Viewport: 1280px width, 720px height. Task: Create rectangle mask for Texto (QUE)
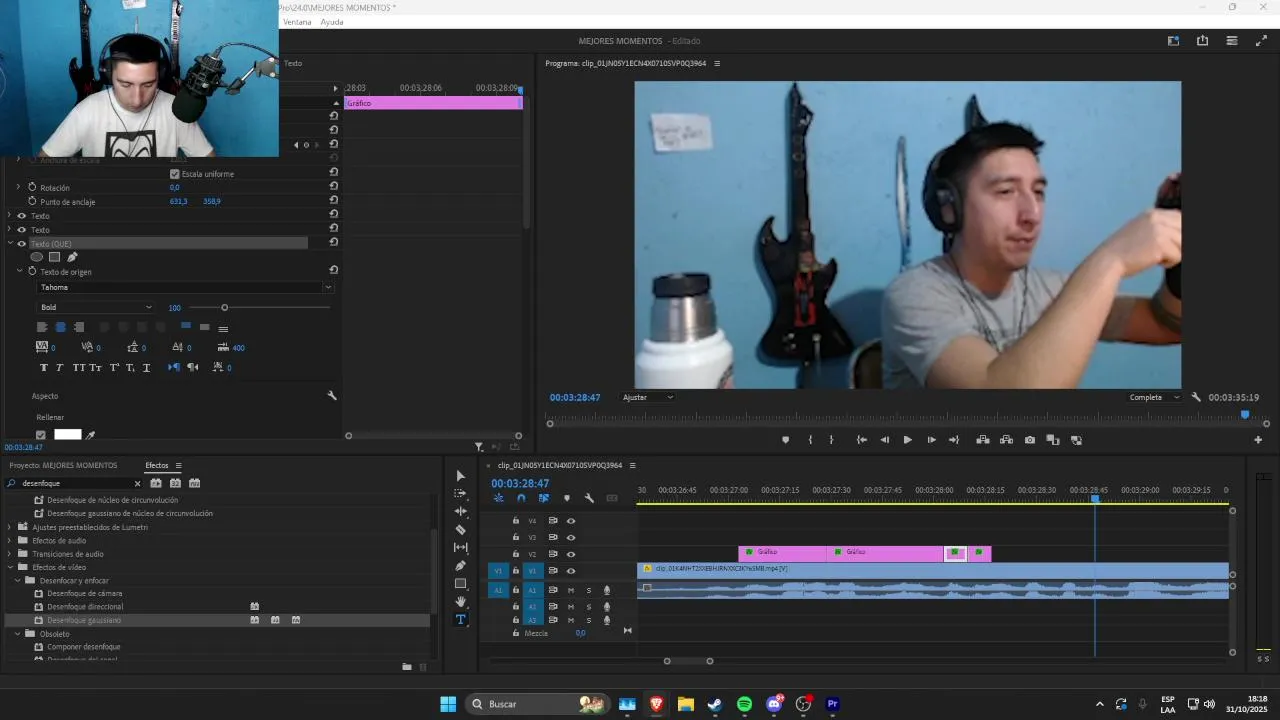[54, 257]
